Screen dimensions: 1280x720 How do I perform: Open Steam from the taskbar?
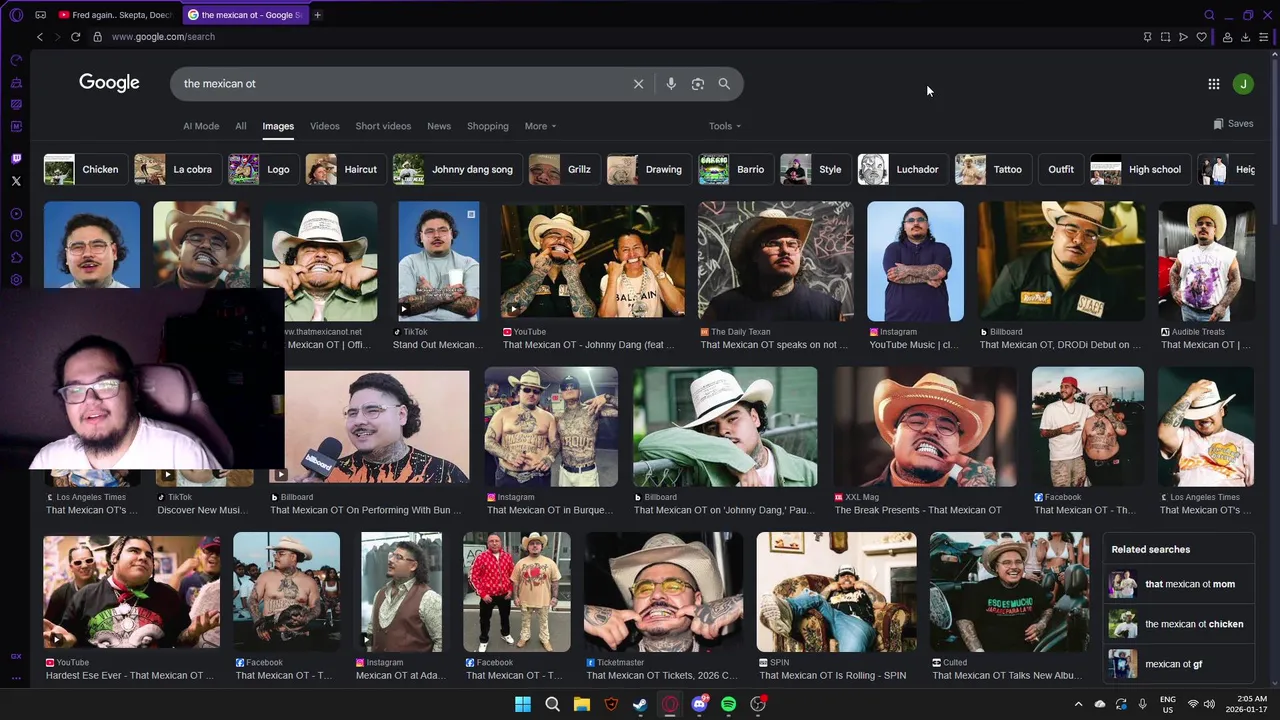pos(640,704)
